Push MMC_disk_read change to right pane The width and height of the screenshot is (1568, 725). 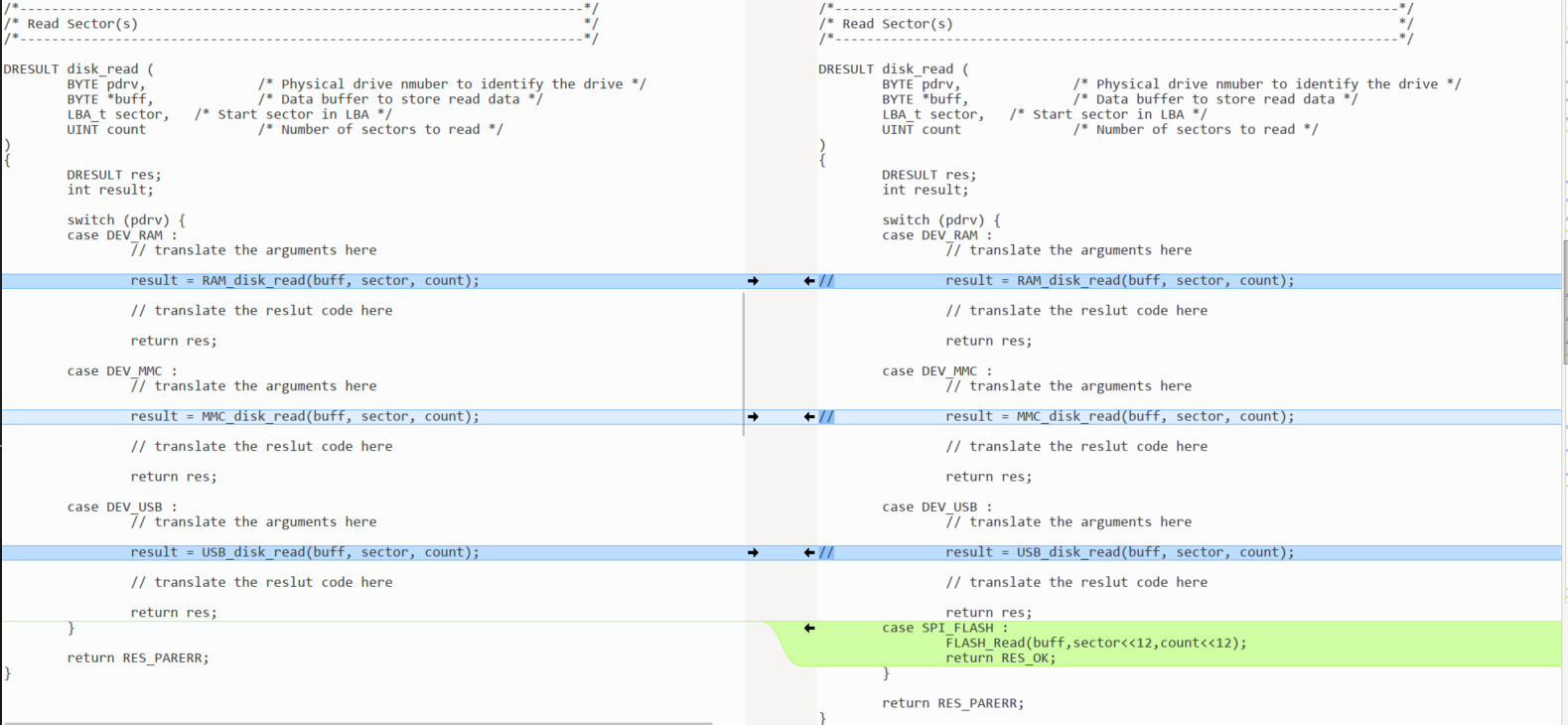click(753, 417)
